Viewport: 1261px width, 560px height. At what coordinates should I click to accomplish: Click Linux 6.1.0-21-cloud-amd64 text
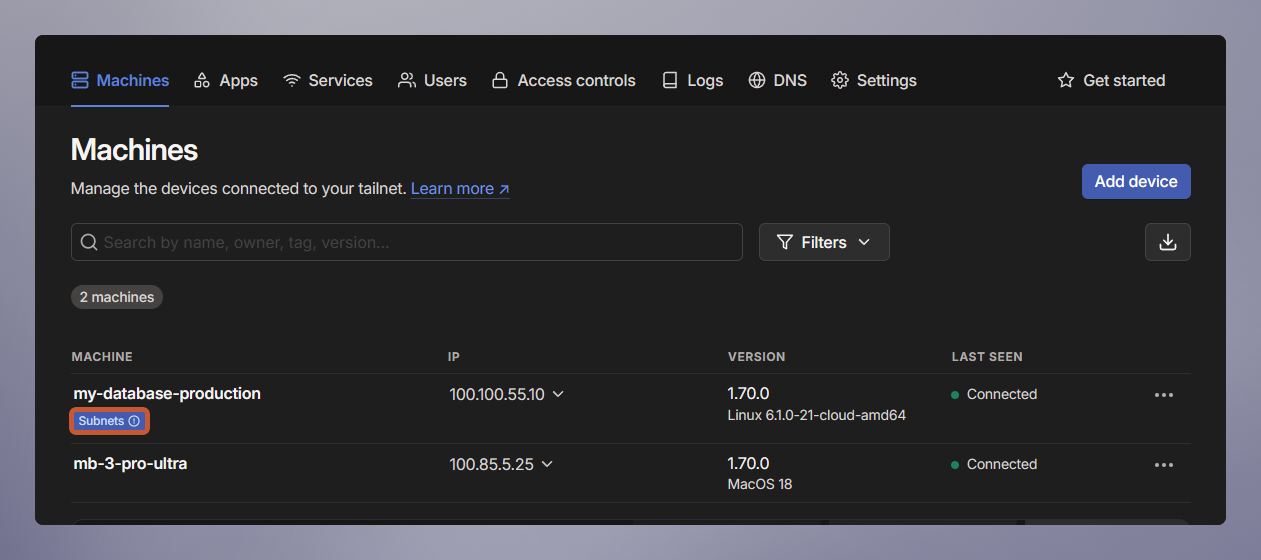coord(817,415)
